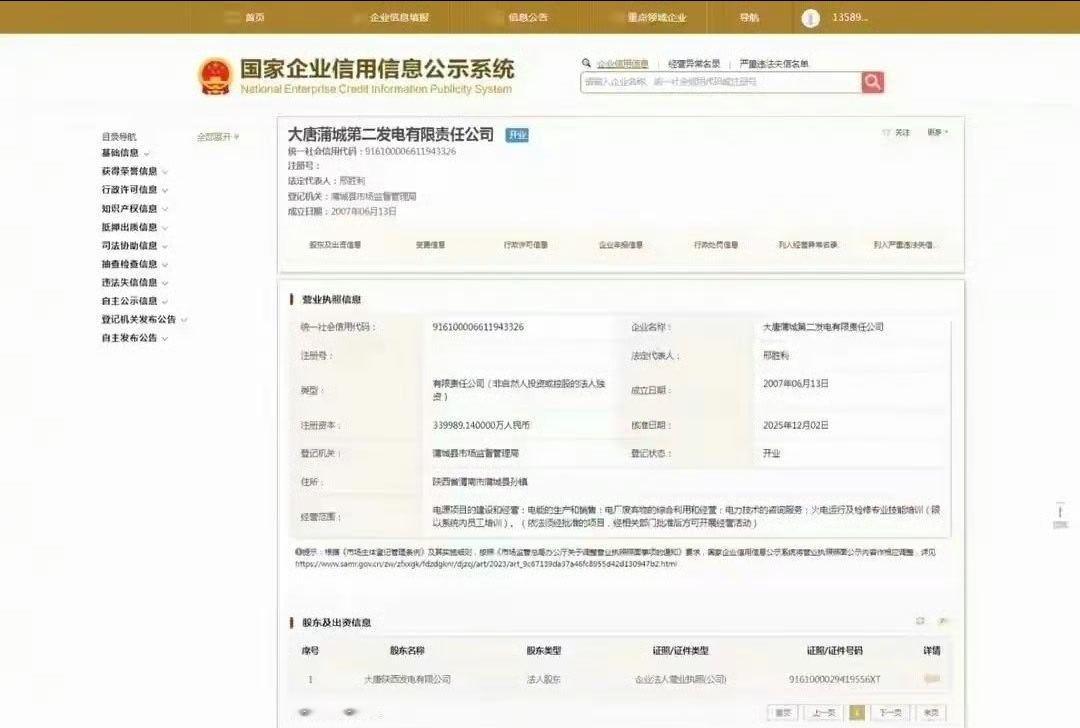
Task: Click registered capital 339989.140000万人民币
Action: click(x=481, y=425)
